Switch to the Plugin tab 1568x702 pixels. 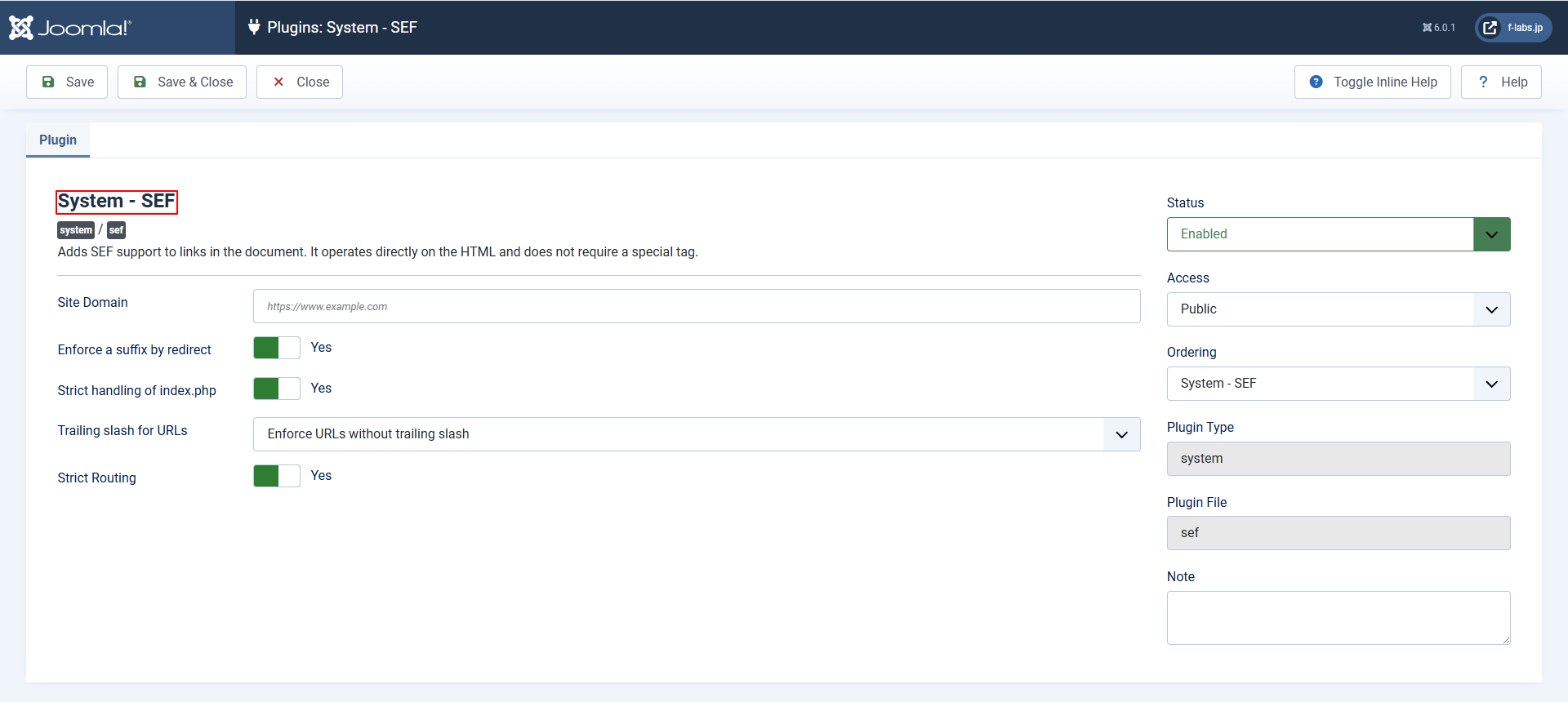(58, 140)
